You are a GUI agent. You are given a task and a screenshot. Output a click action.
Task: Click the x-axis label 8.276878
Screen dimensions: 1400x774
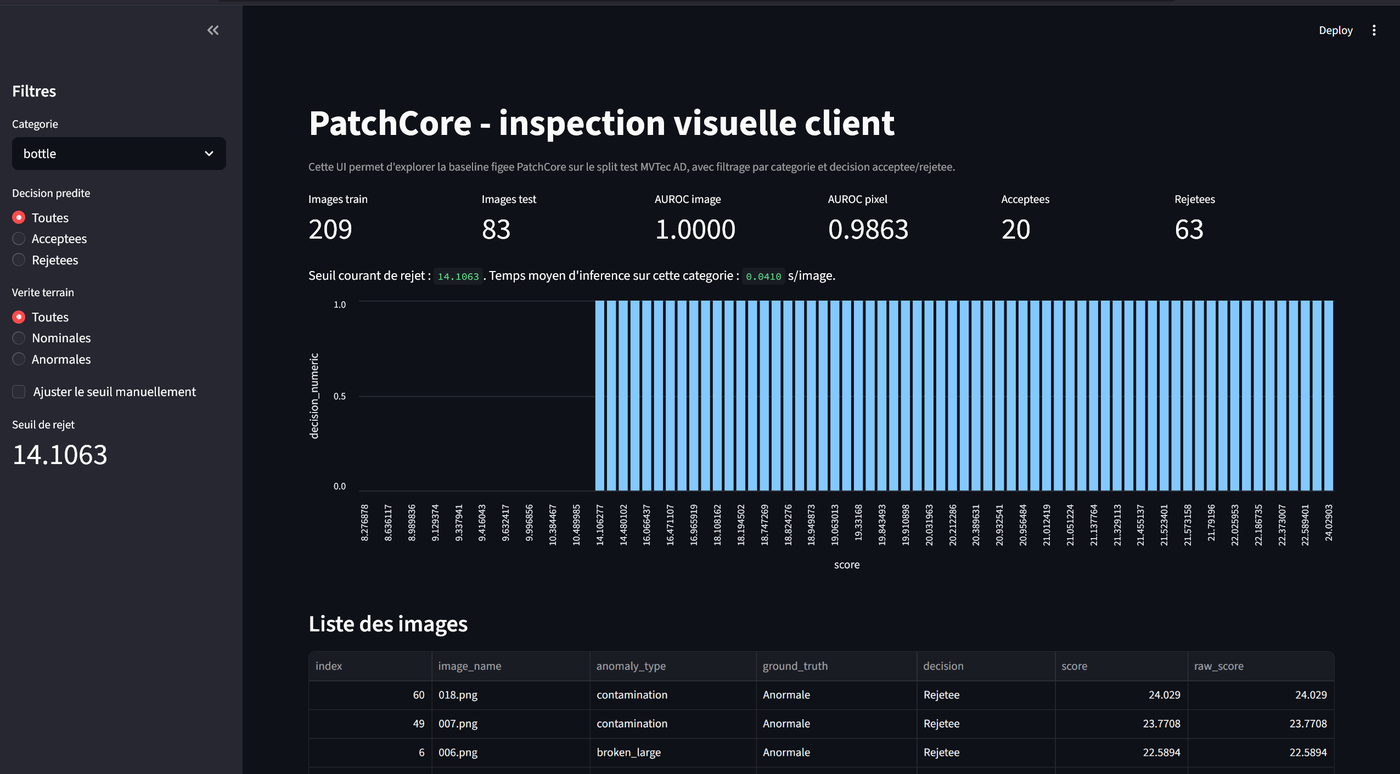point(365,523)
